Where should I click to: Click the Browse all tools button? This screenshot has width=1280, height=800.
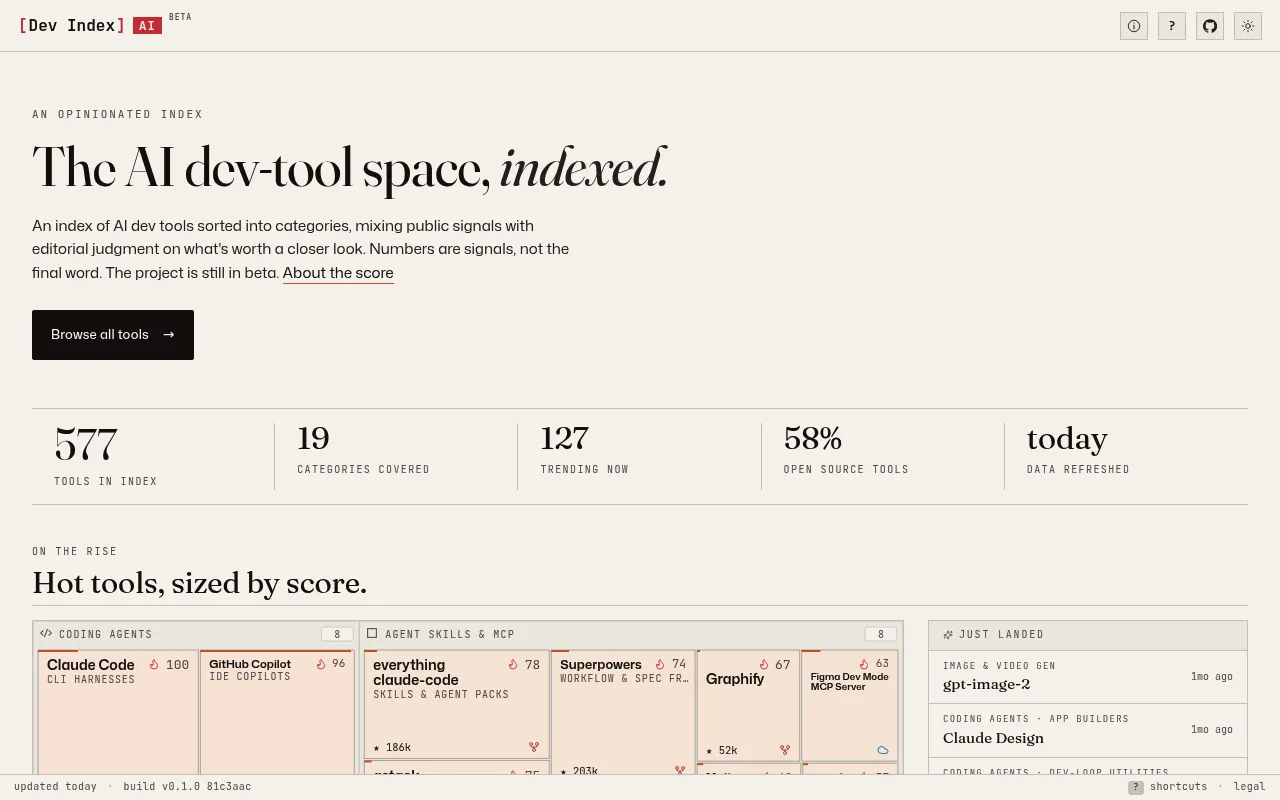(113, 335)
